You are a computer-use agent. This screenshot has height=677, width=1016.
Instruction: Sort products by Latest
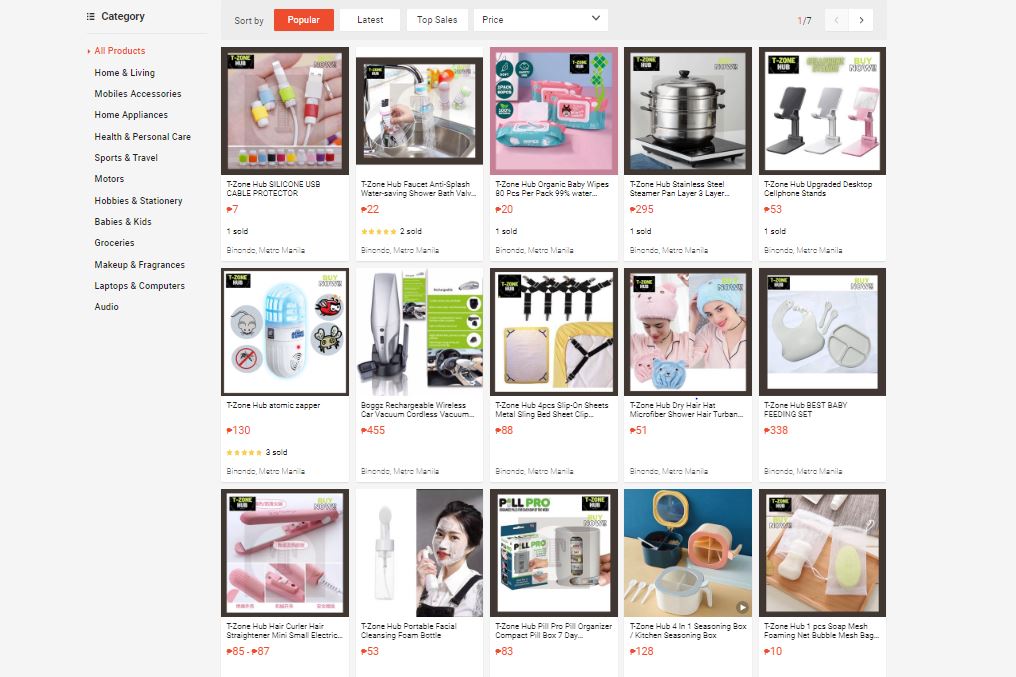tap(370, 20)
